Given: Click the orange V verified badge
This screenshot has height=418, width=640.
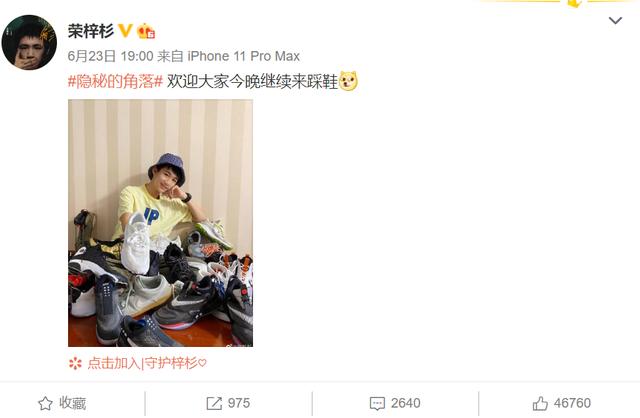Looking at the screenshot, I should pos(125,31).
